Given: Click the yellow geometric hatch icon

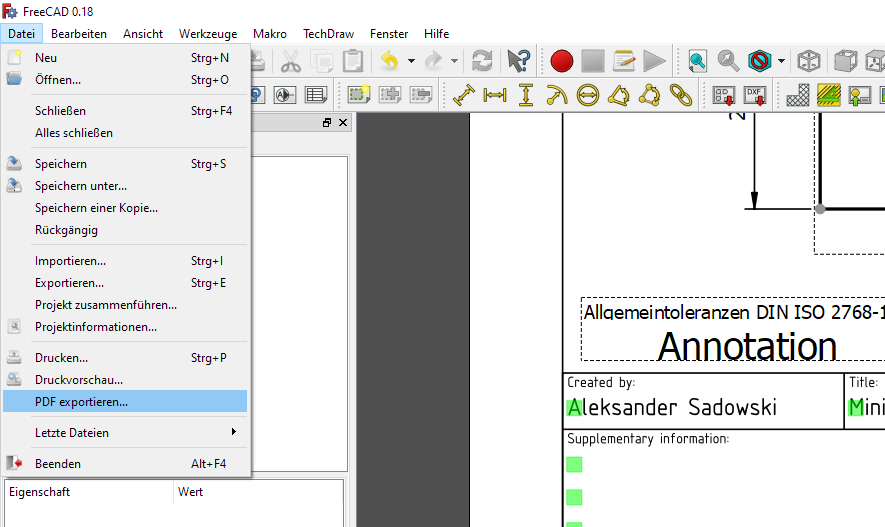Looking at the screenshot, I should coord(829,95).
